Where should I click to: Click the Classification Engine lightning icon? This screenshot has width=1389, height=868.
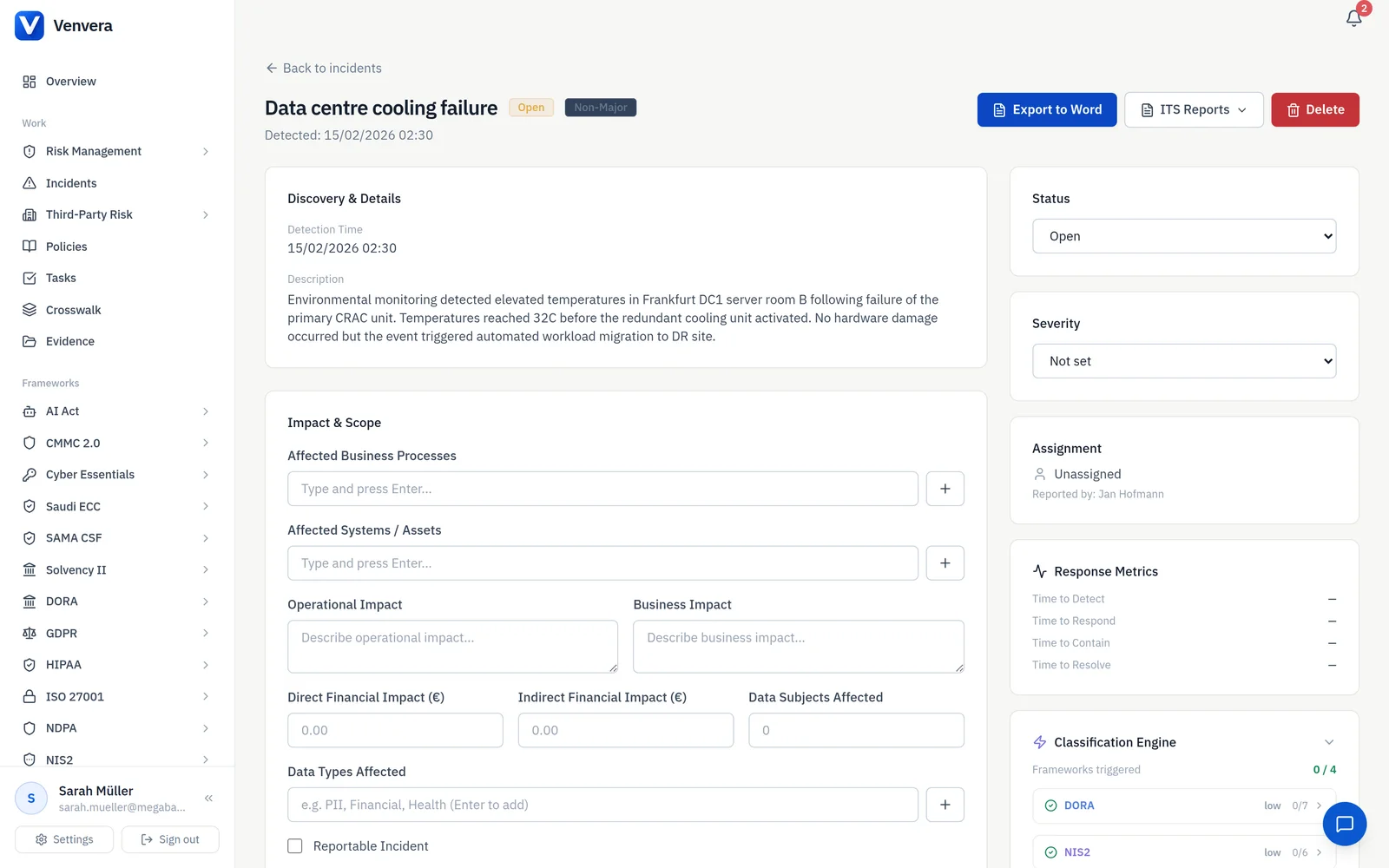(x=1040, y=742)
